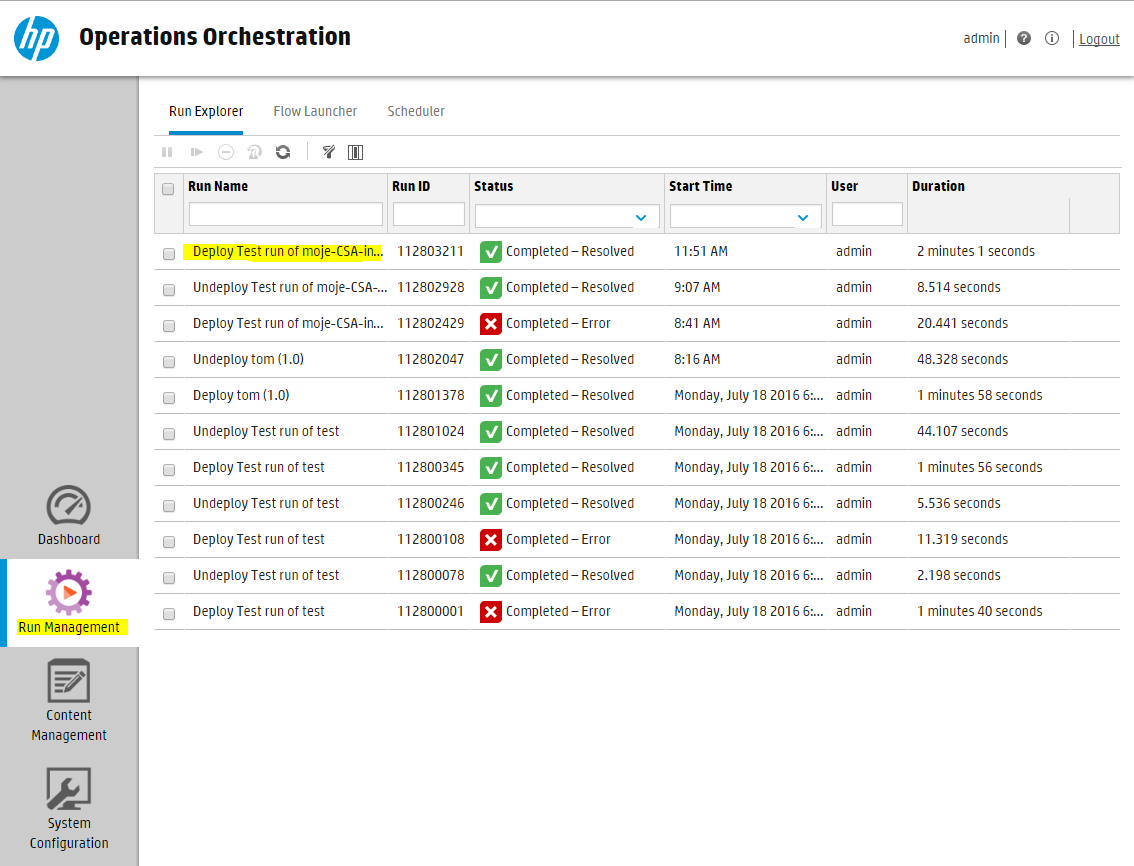Select checkbox for run 112803211
1134x866 pixels.
[x=169, y=254]
